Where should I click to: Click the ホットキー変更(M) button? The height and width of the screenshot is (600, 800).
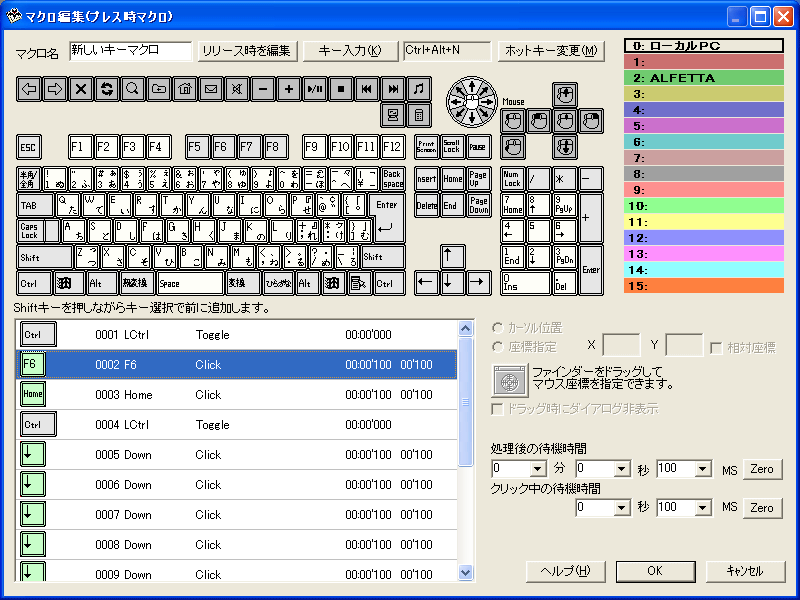click(x=551, y=51)
